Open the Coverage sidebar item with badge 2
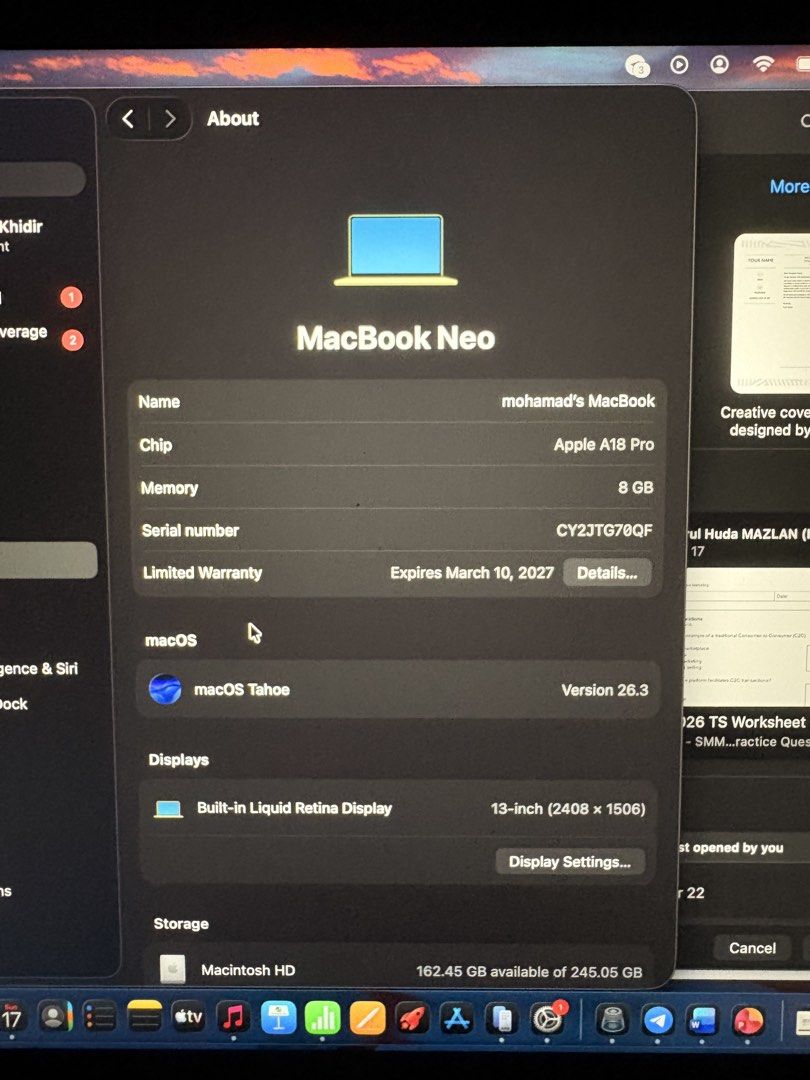 tap(41, 334)
